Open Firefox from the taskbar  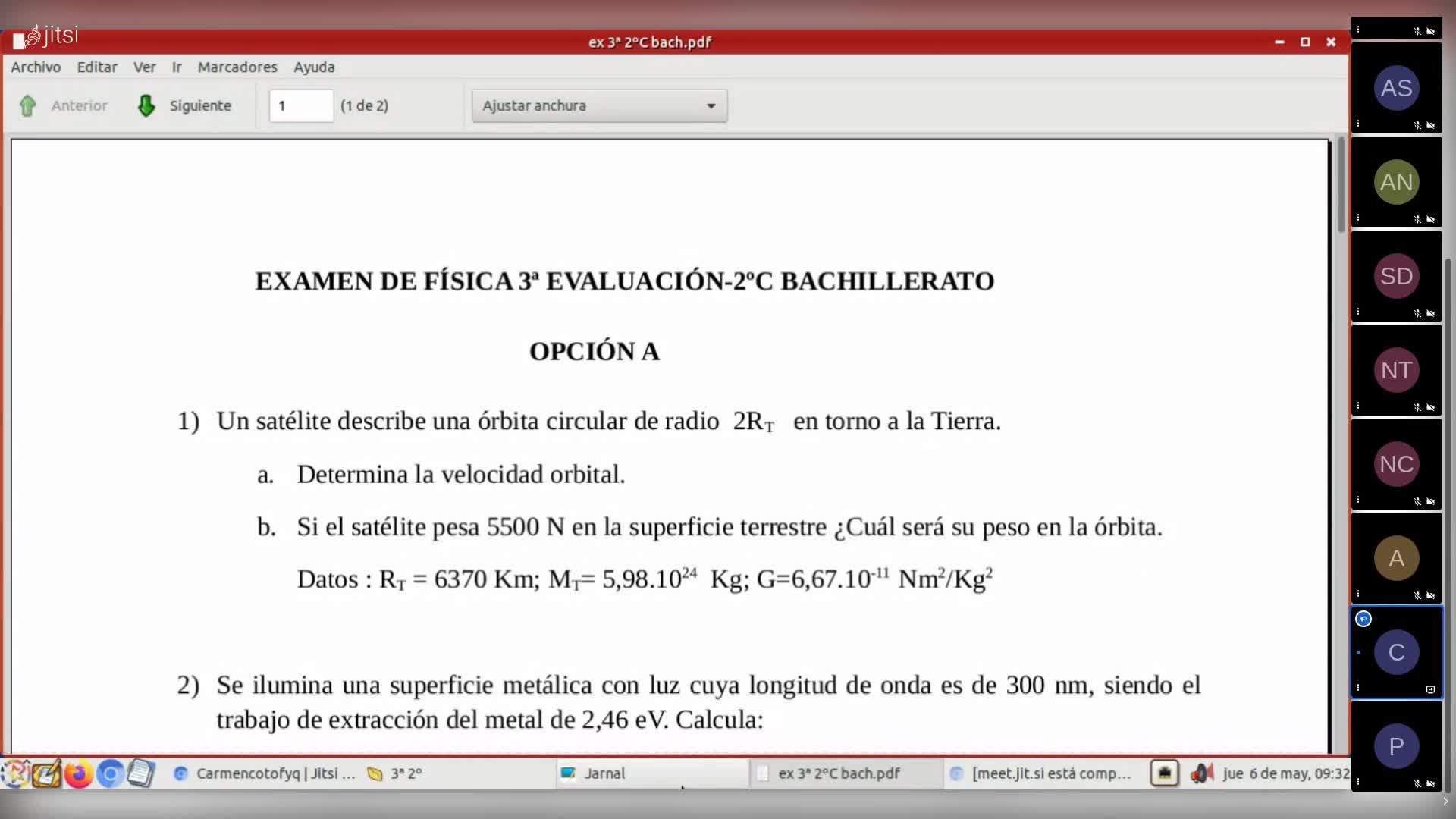tap(78, 773)
